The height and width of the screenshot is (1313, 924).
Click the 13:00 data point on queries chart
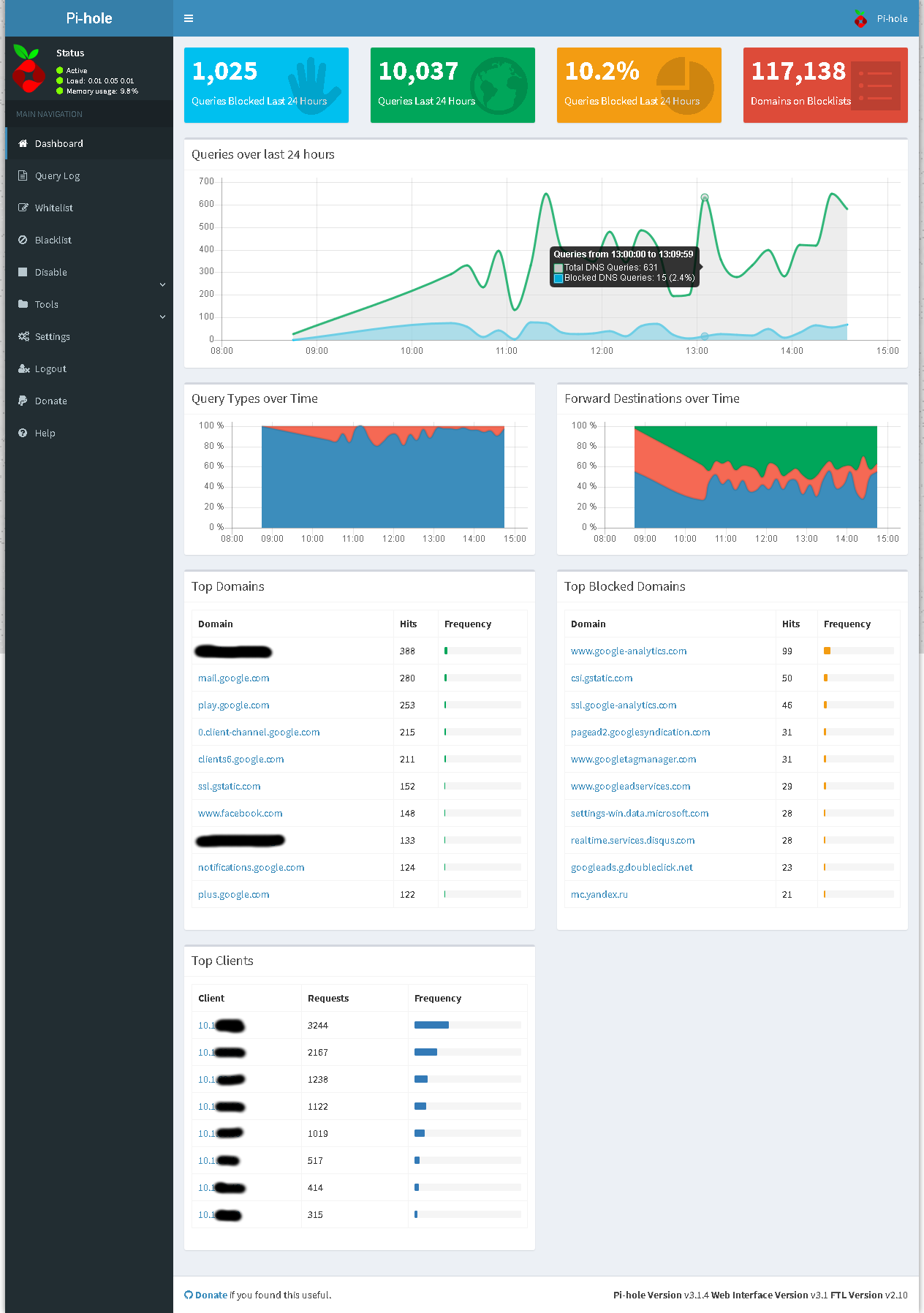(705, 197)
